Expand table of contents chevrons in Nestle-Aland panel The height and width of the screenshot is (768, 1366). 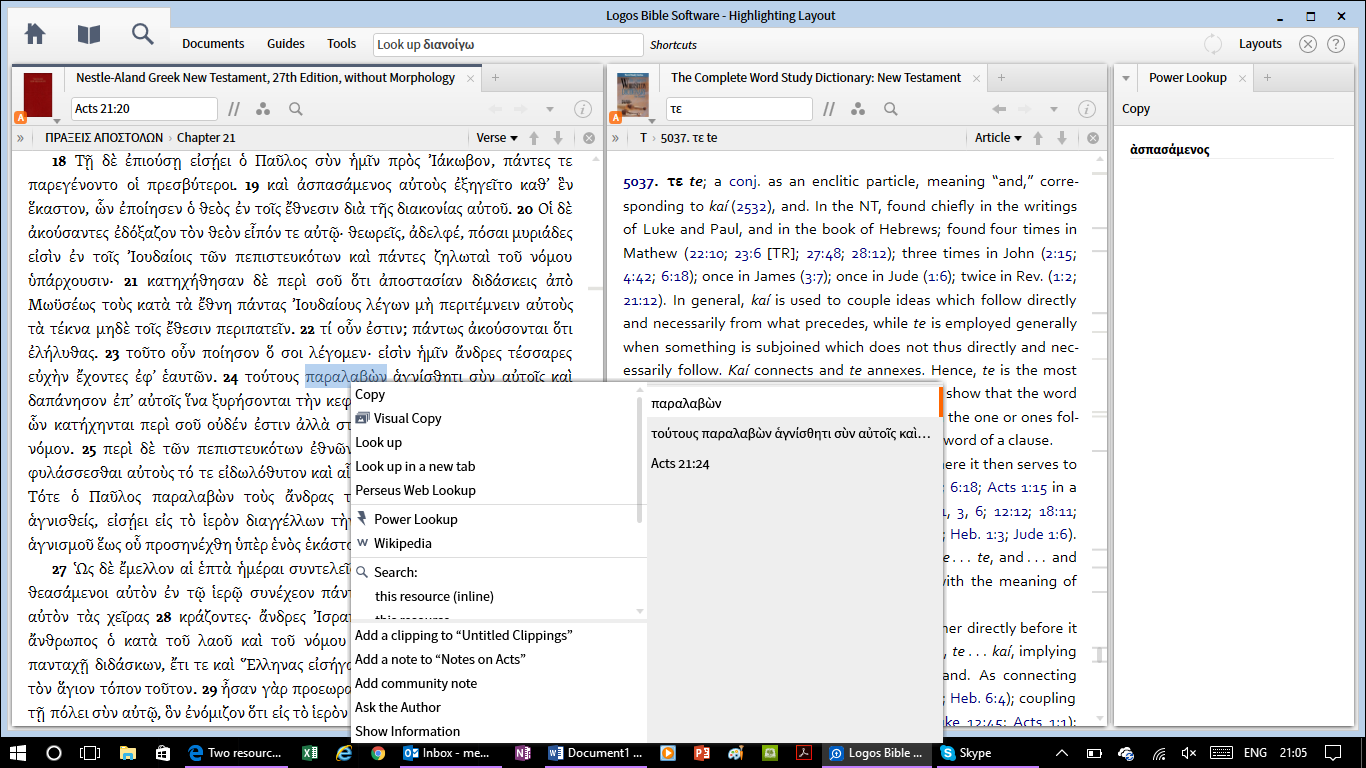(x=20, y=138)
